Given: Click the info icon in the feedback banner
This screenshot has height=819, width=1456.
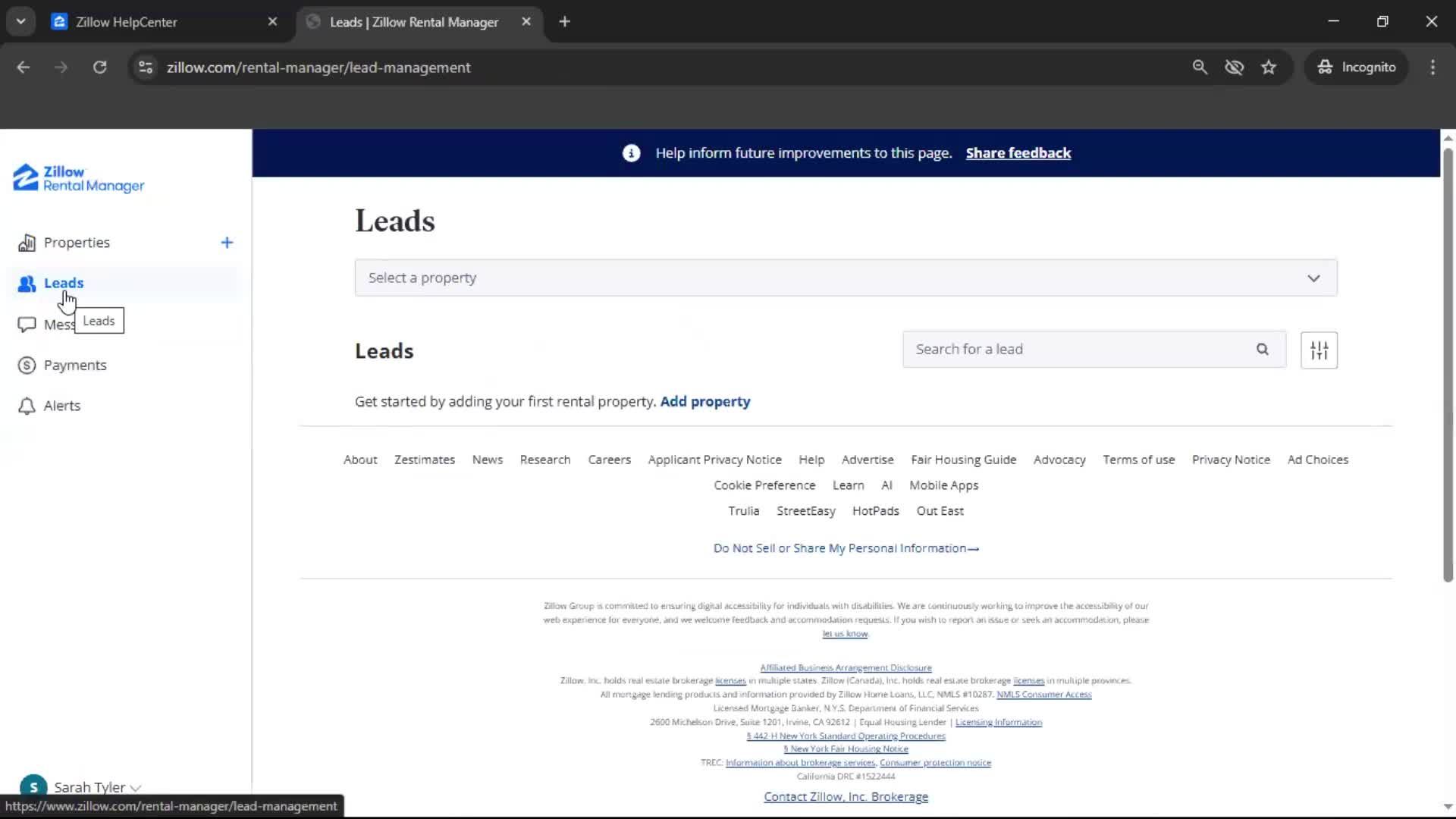Looking at the screenshot, I should (630, 152).
